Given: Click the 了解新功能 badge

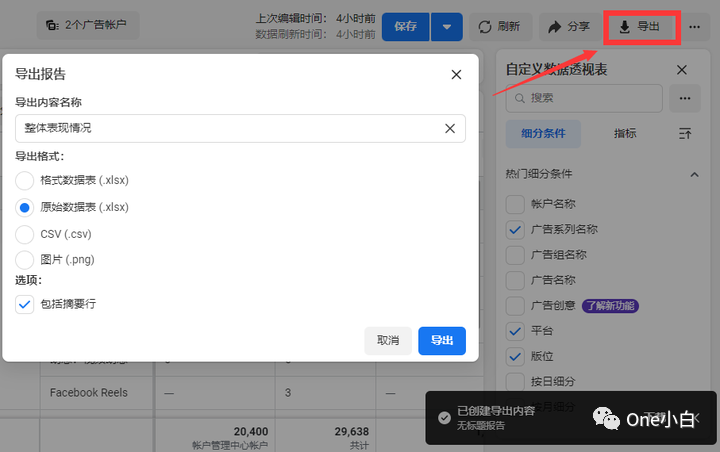Looking at the screenshot, I should (610, 305).
